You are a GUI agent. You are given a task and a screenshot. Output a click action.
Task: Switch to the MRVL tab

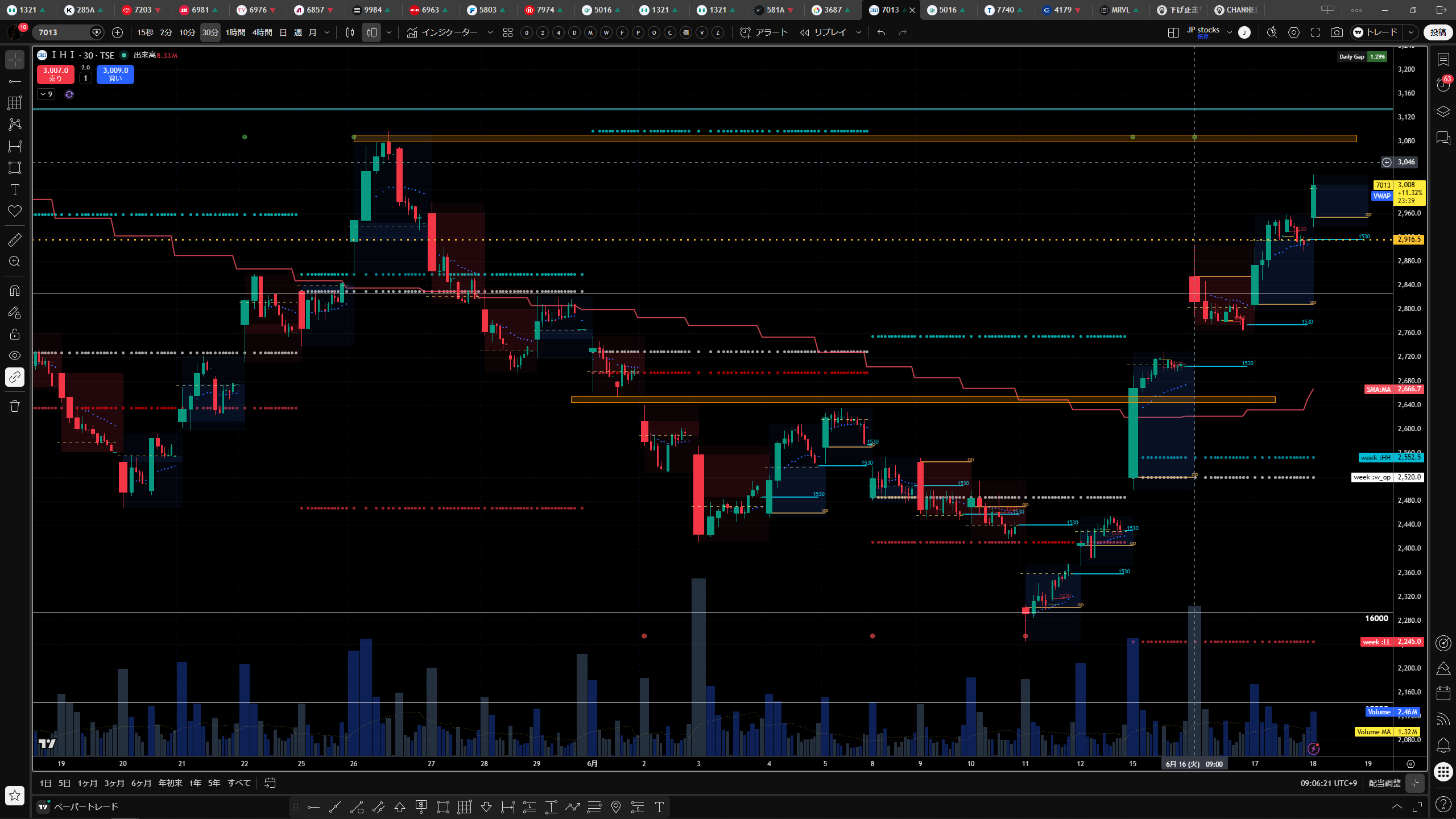coord(1120,10)
